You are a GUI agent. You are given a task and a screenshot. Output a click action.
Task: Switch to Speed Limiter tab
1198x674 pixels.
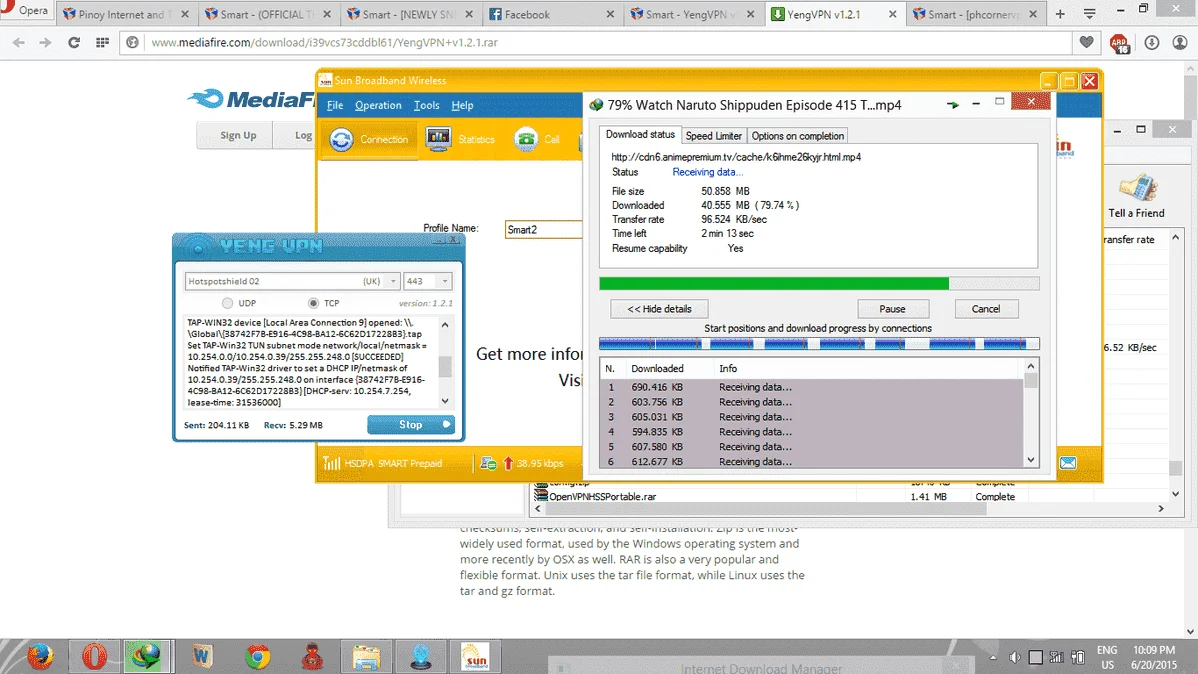click(x=713, y=136)
